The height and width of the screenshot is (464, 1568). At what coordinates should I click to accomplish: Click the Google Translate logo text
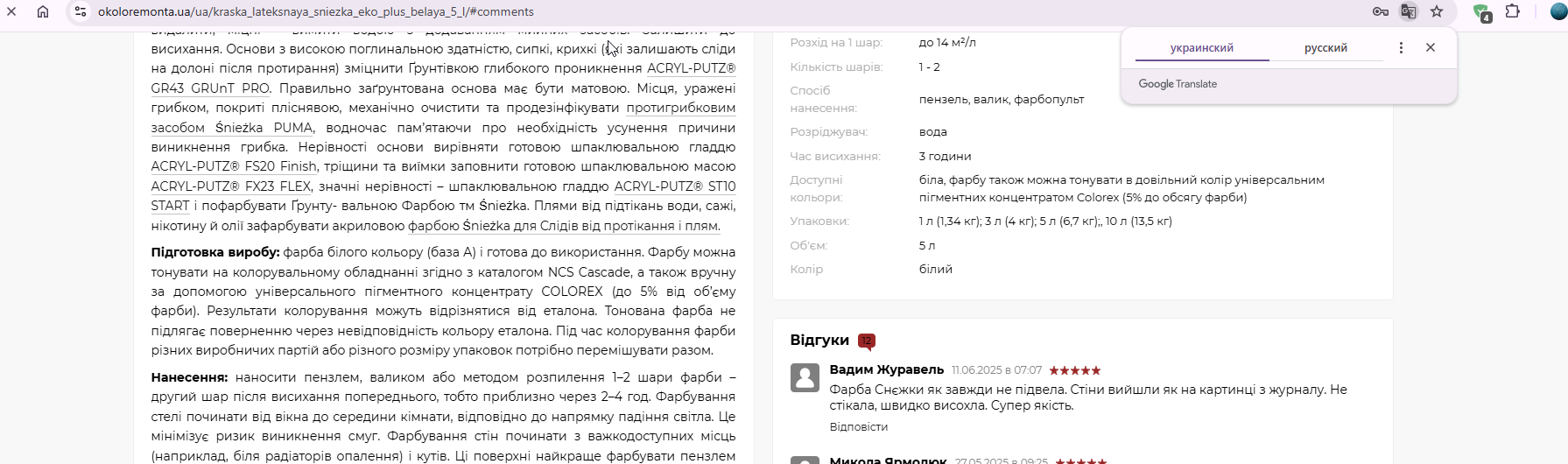point(1178,84)
